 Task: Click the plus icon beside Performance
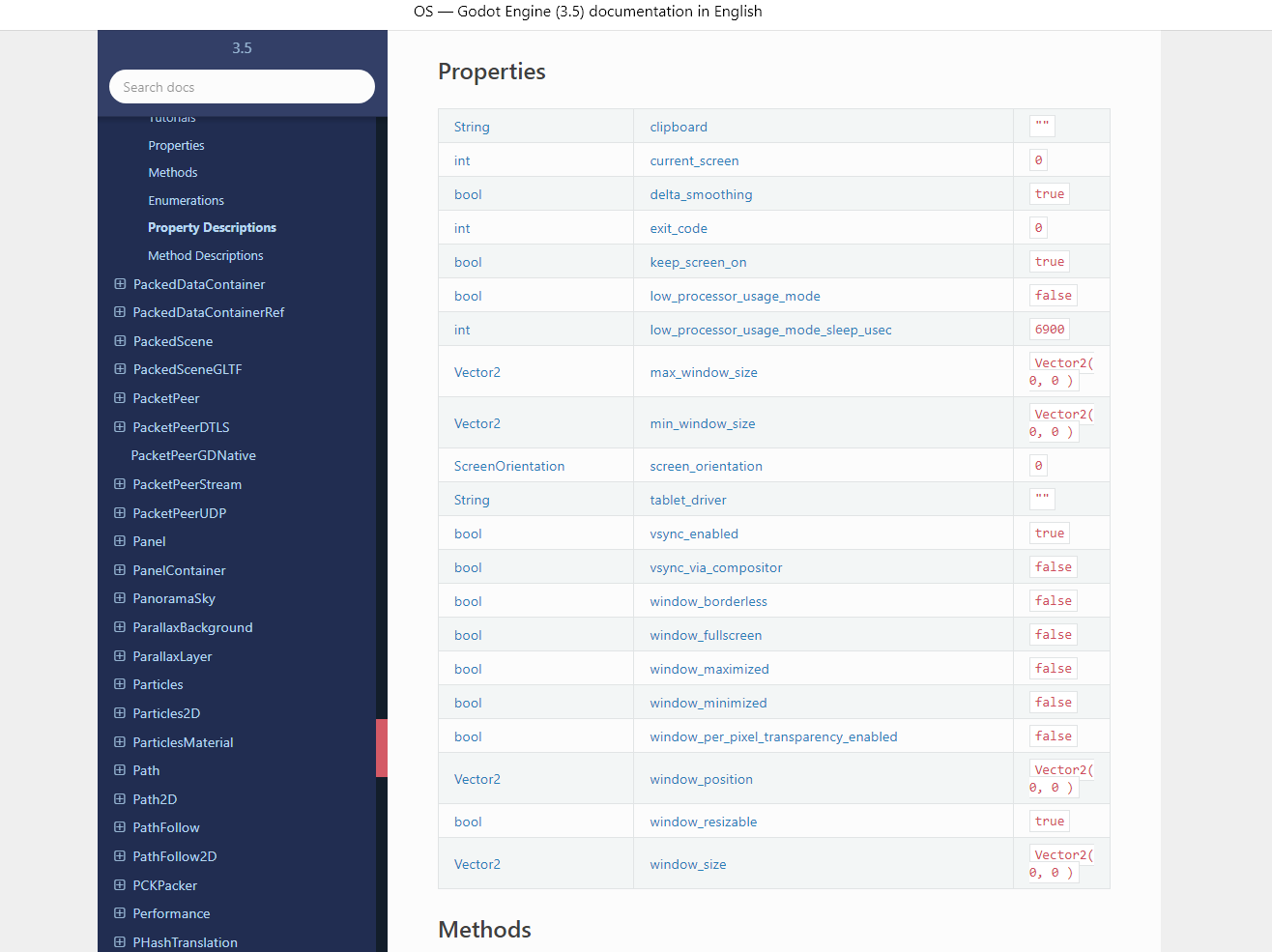point(120,913)
